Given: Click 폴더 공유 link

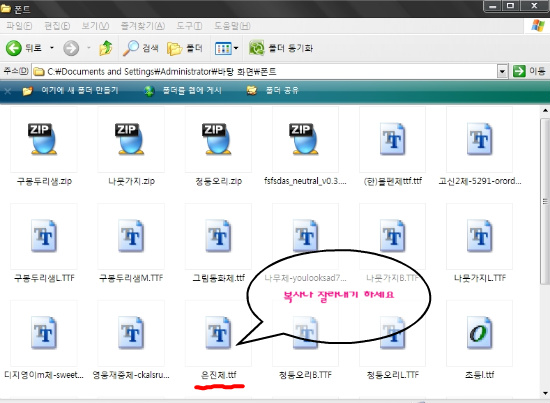Looking at the screenshot, I should (273, 90).
